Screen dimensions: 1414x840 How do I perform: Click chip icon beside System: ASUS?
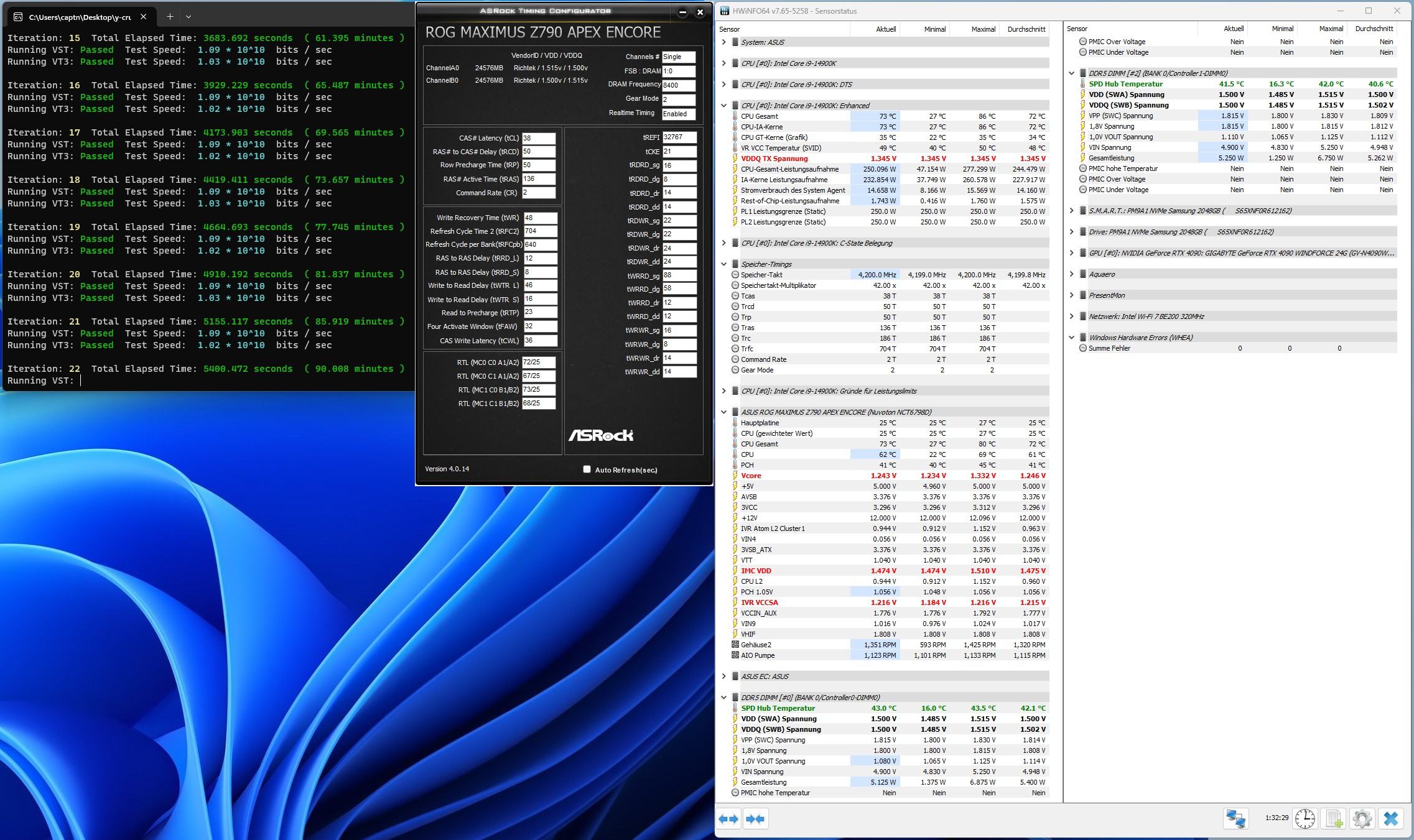click(x=735, y=42)
